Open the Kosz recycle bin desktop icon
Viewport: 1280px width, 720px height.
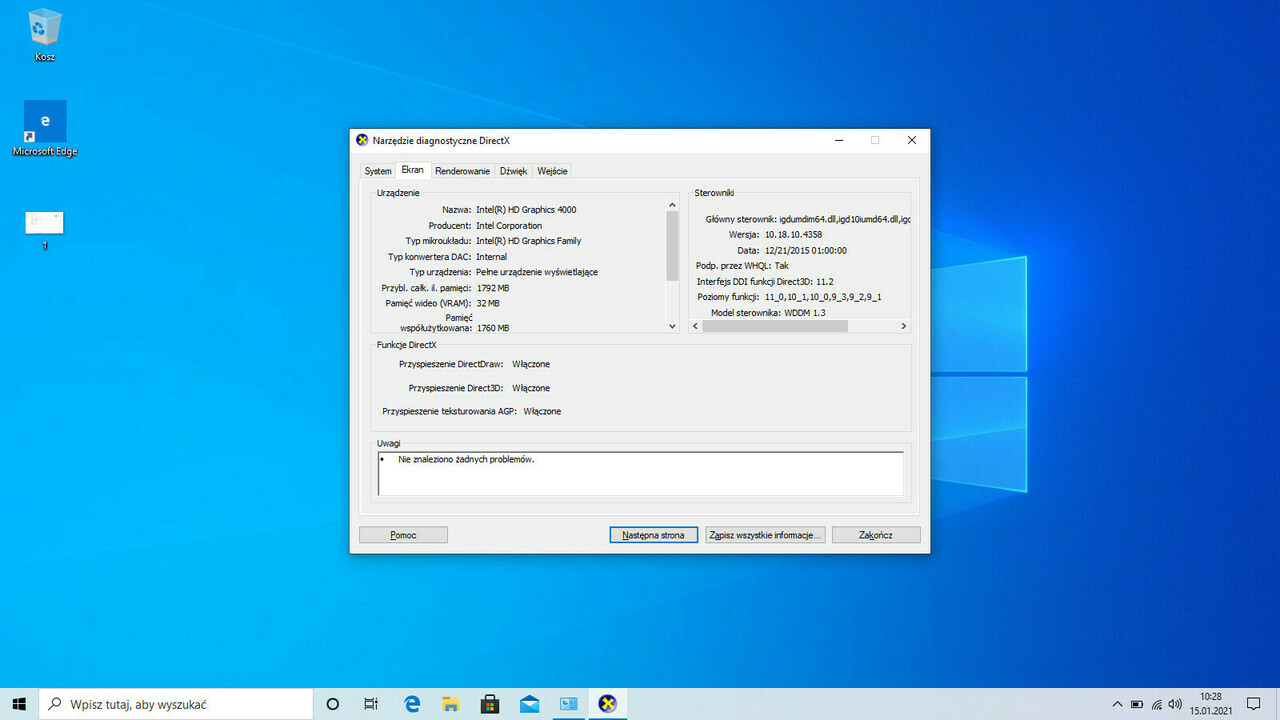(x=45, y=35)
